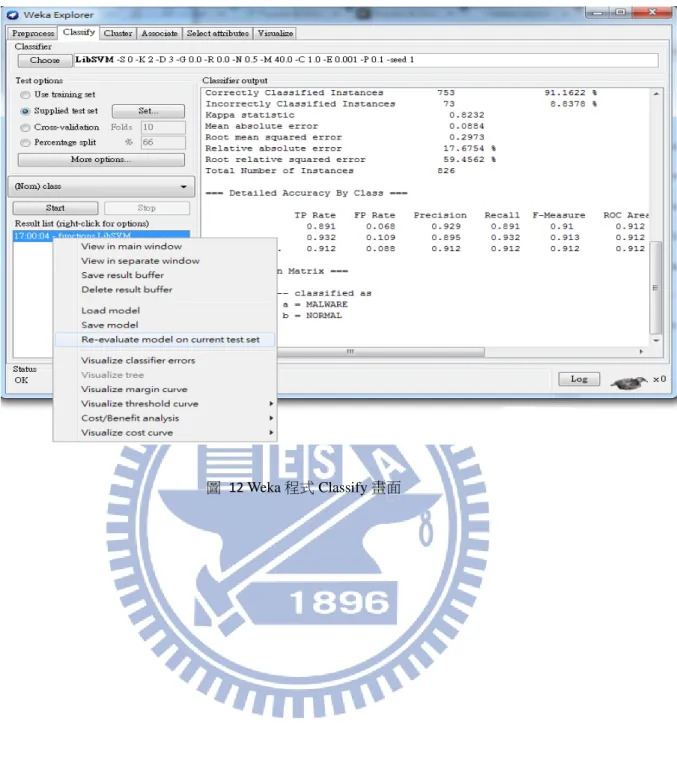Viewport: 677px width, 776px height.
Task: Select the Cross-validation radio button
Action: (25, 128)
